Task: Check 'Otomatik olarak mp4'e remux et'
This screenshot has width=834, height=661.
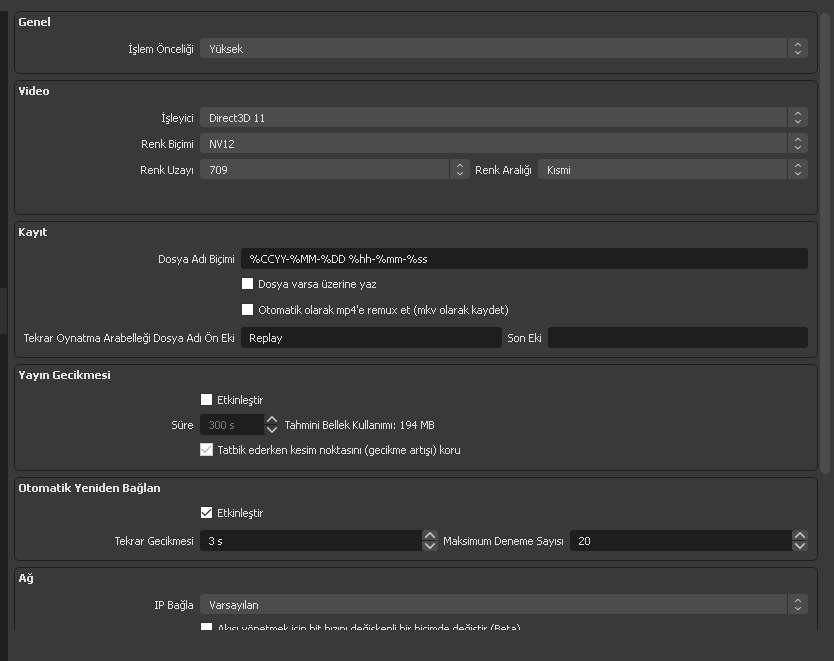Action: tap(248, 310)
